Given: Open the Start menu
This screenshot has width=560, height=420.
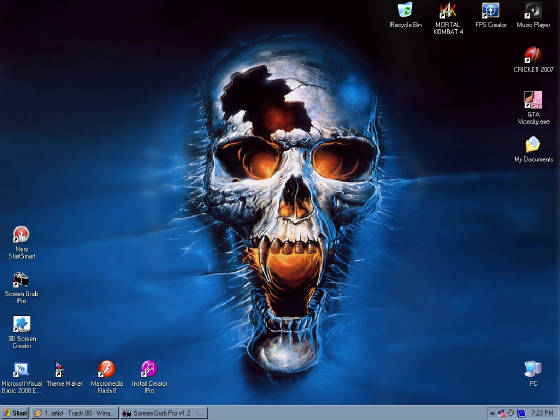Looking at the screenshot, I should point(15,413).
